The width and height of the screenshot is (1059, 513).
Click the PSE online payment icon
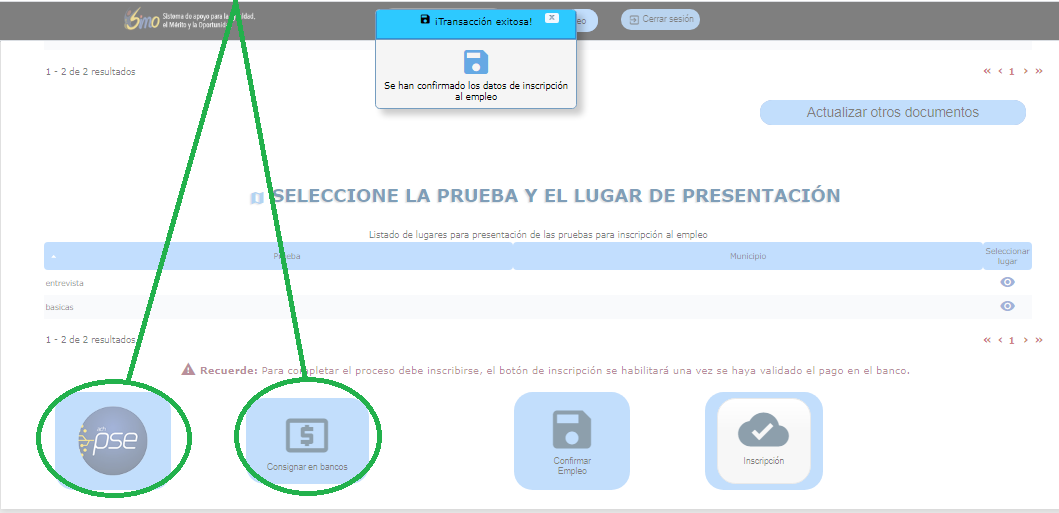pos(113,439)
